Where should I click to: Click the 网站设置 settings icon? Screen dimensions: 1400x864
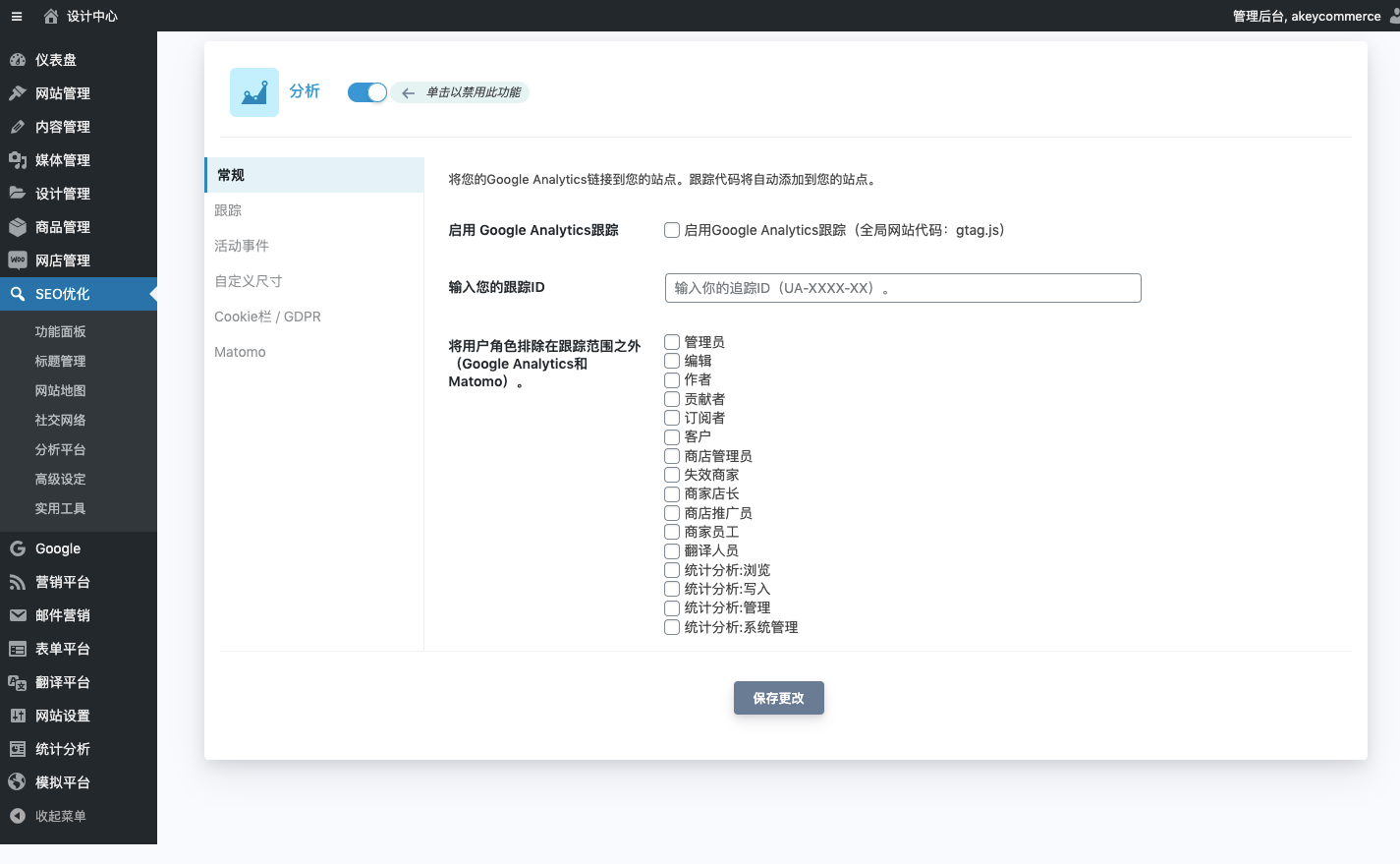pos(18,716)
